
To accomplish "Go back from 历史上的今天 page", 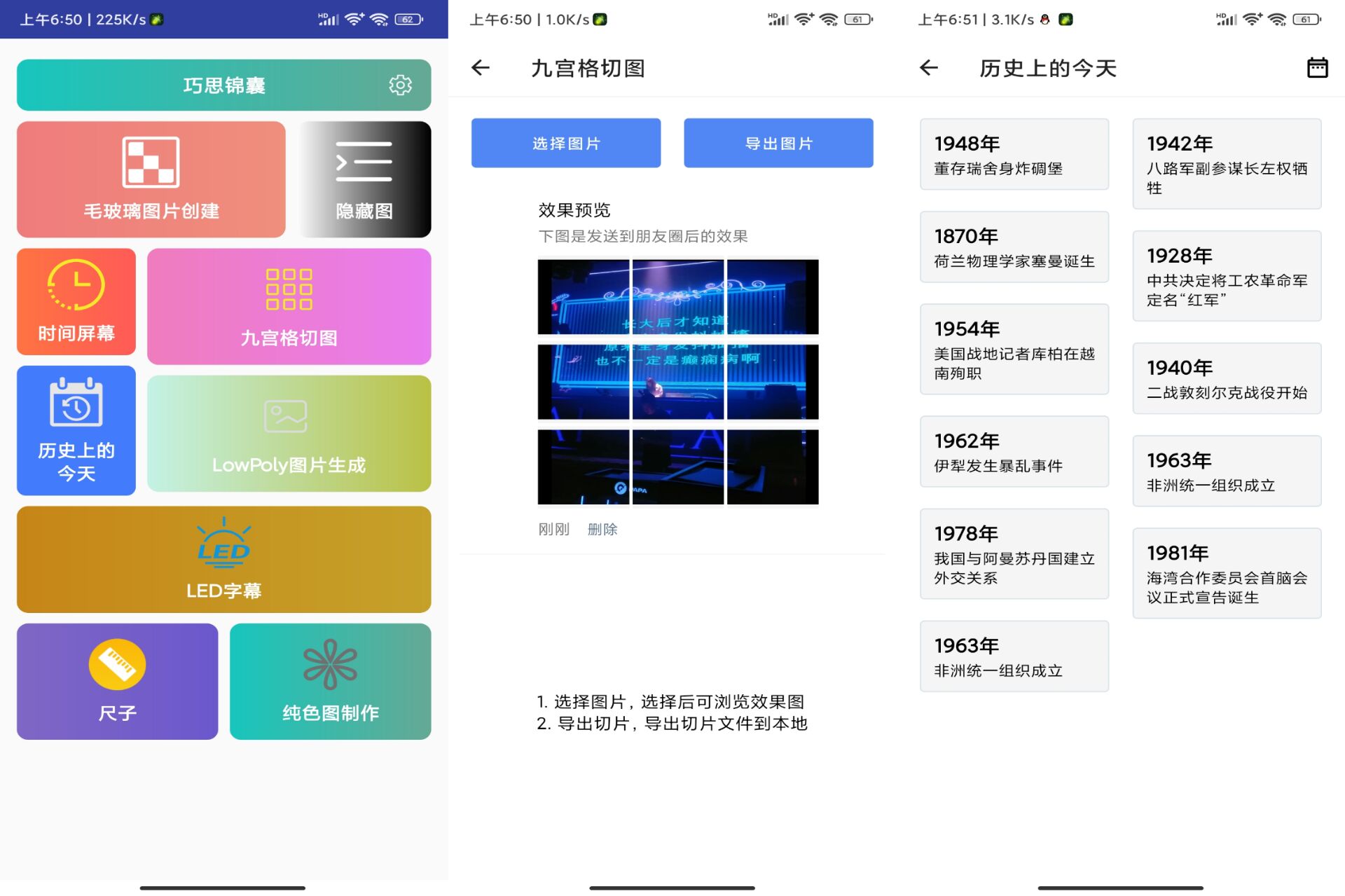I will pos(929,68).
